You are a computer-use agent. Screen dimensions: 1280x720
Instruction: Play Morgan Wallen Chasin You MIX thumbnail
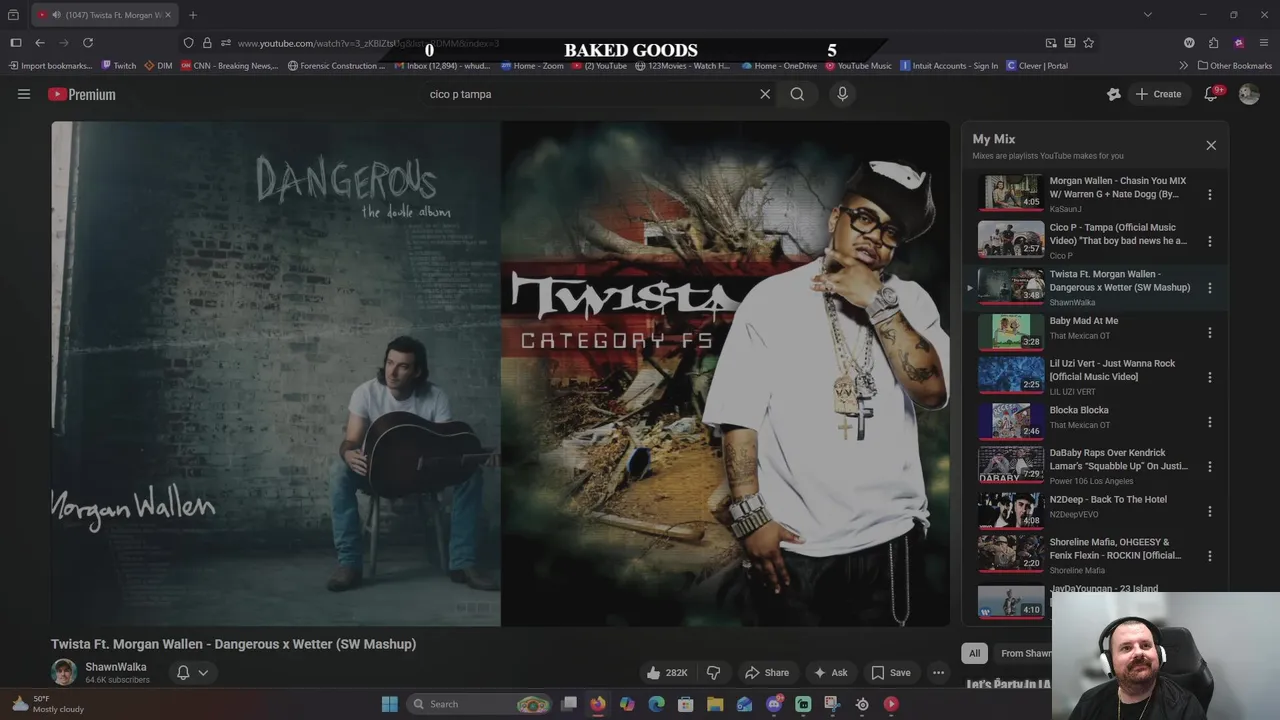coord(1010,194)
